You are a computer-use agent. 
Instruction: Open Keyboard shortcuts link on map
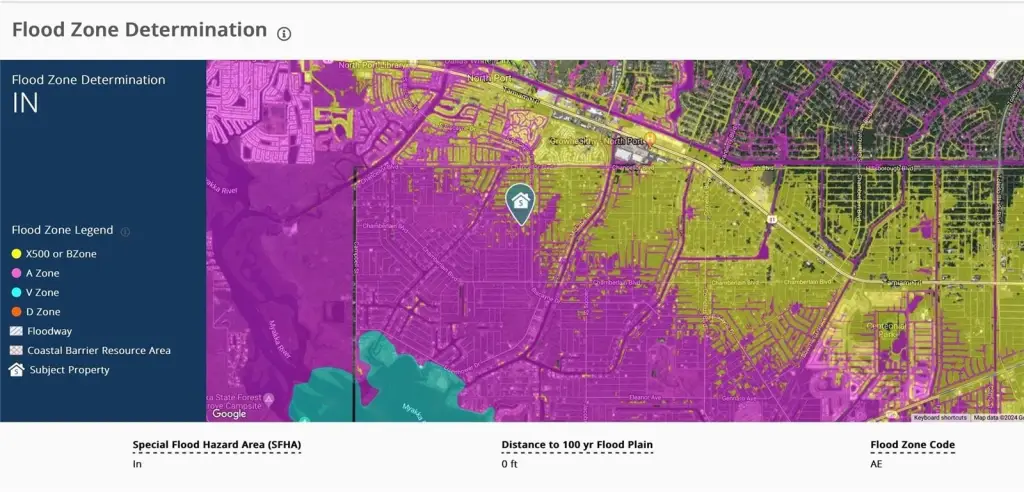coord(940,417)
